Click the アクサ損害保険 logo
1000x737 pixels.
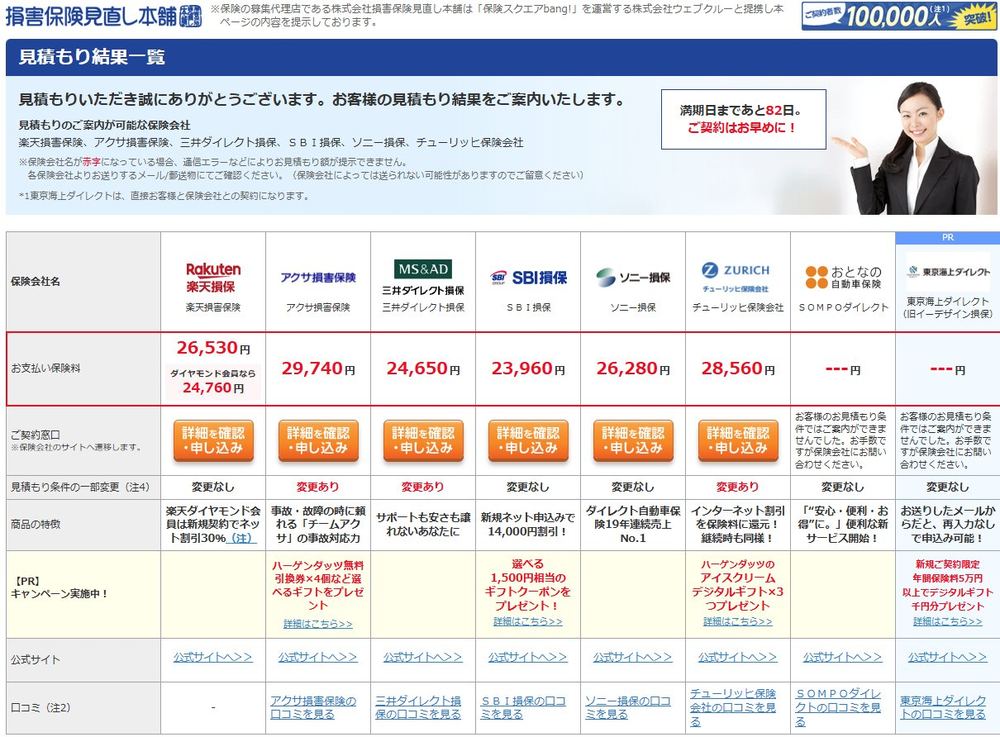pyautogui.click(x=318, y=277)
